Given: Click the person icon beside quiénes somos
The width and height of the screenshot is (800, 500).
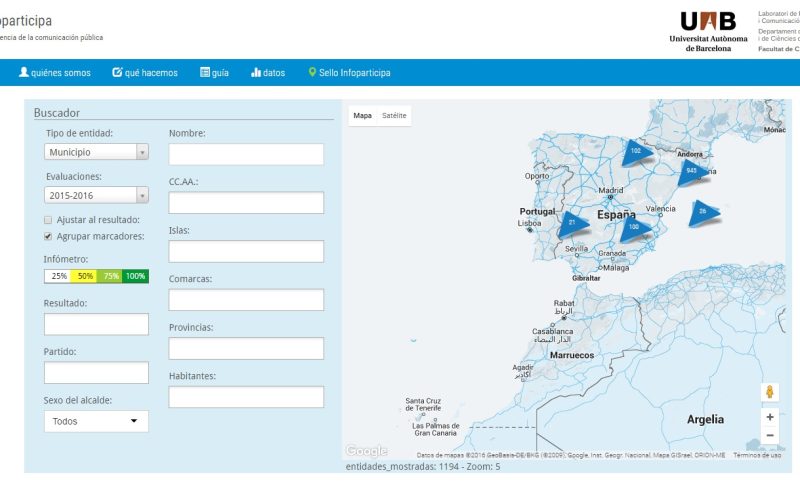Looking at the screenshot, I should point(23,72).
